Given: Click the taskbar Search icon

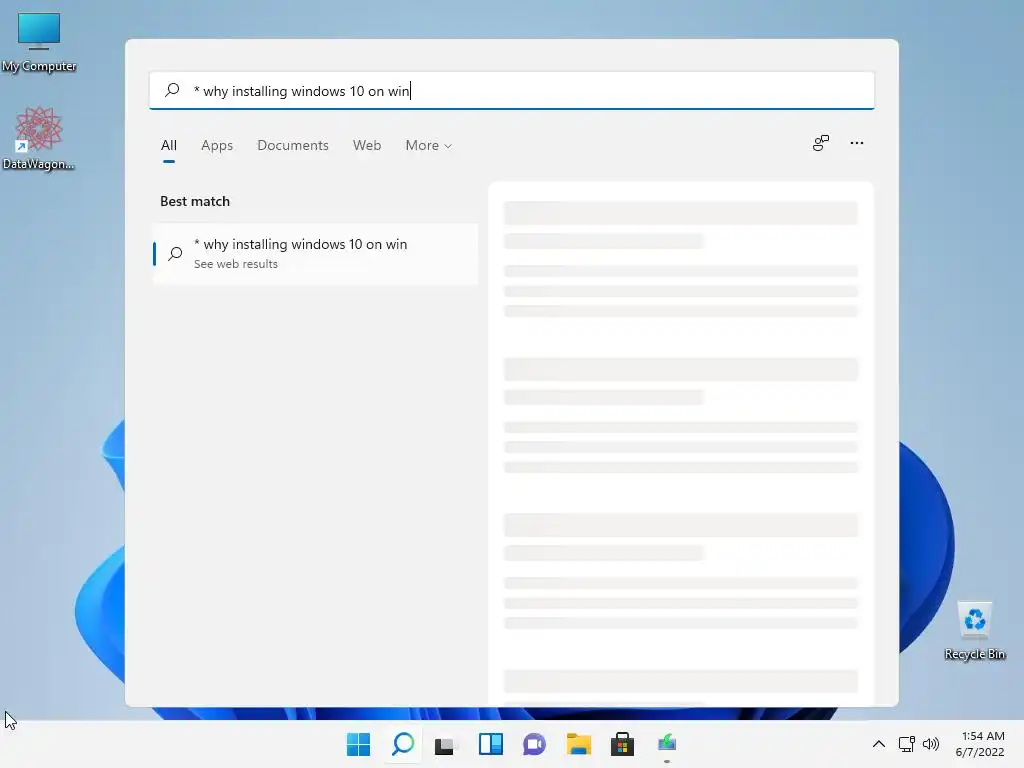Looking at the screenshot, I should coord(403,744).
